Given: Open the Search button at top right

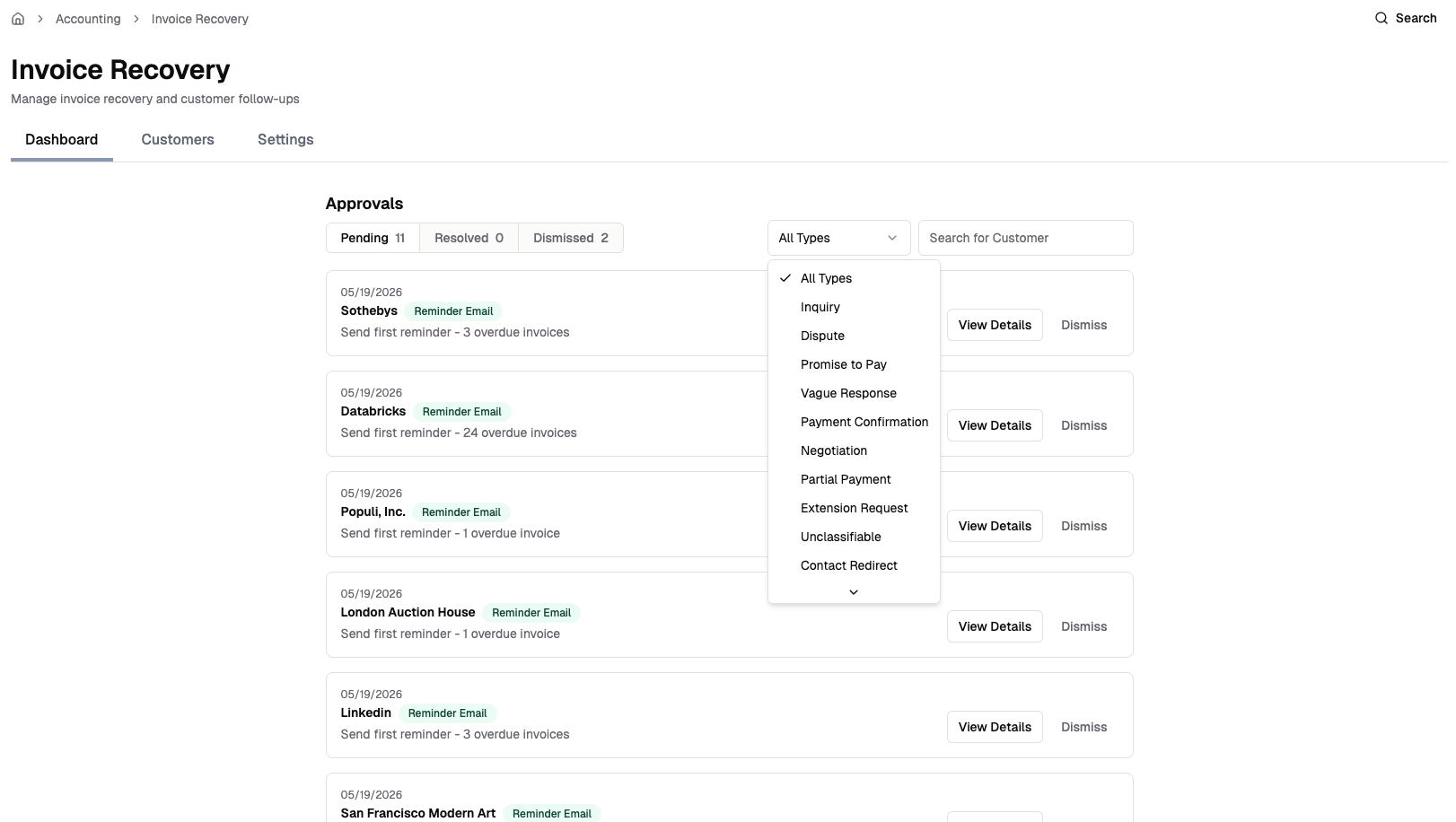Looking at the screenshot, I should (x=1406, y=18).
